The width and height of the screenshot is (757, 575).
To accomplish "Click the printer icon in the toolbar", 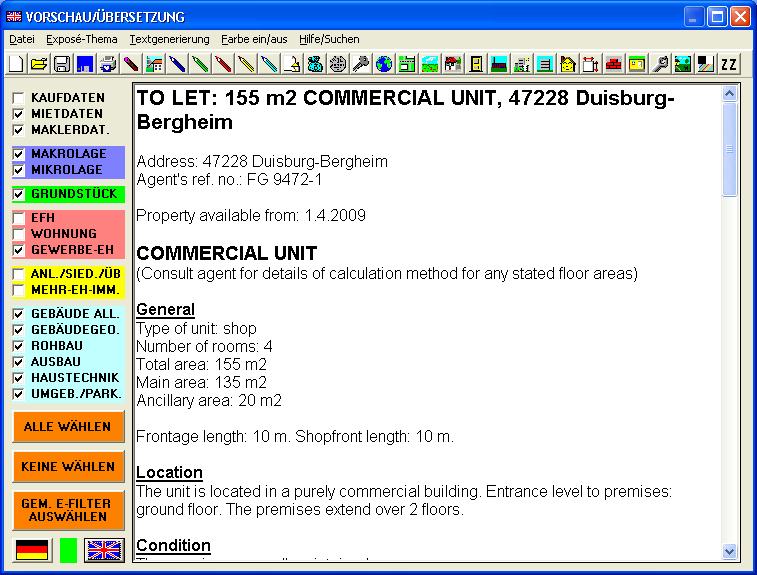I will tap(108, 65).
